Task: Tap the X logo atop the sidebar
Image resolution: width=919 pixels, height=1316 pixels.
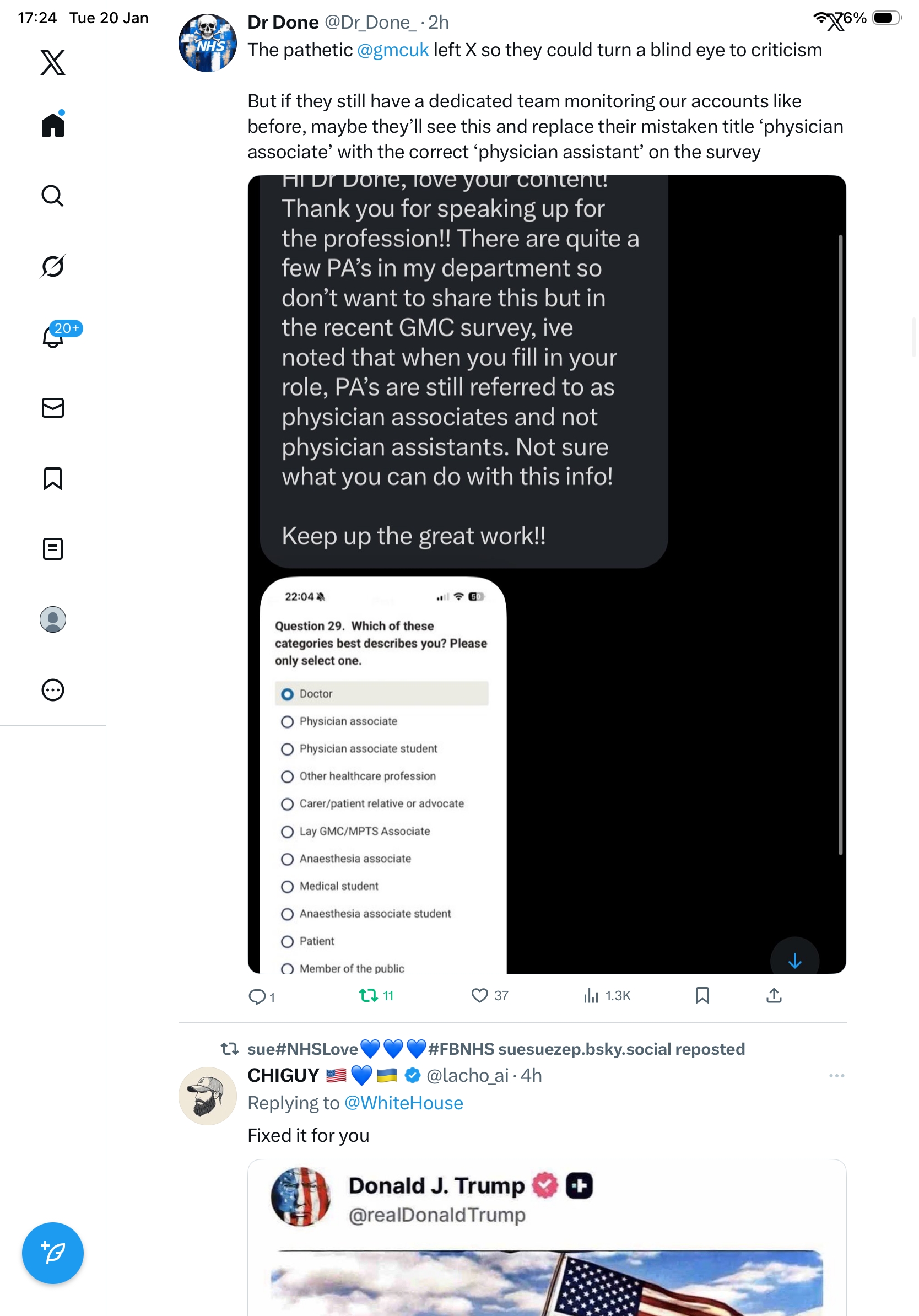Action: pyautogui.click(x=53, y=62)
